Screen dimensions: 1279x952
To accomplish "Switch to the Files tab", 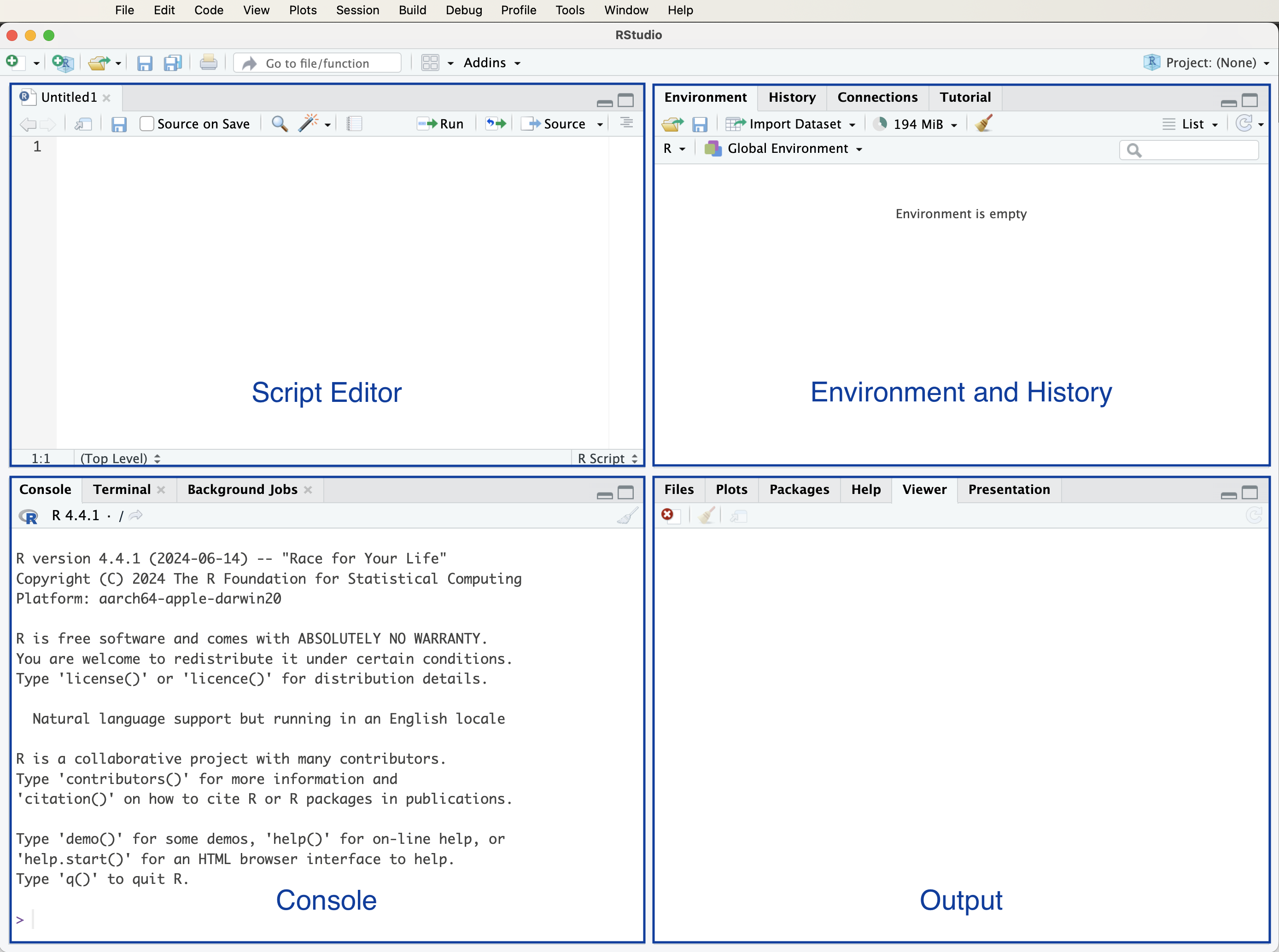I will click(x=679, y=489).
